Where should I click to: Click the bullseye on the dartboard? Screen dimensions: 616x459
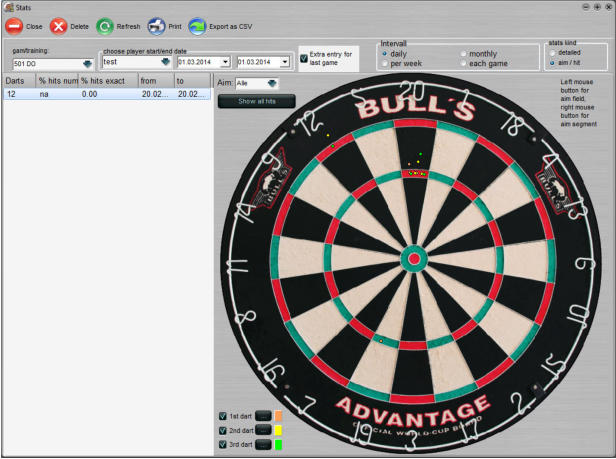point(412,259)
